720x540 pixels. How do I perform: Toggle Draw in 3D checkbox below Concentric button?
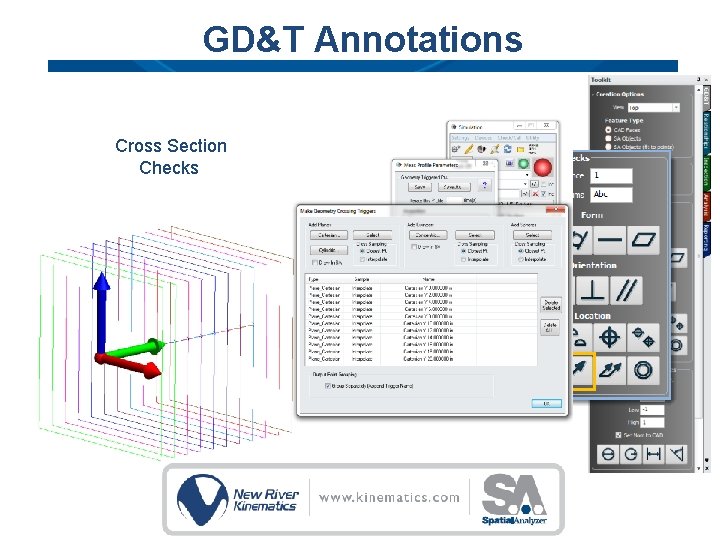pyautogui.click(x=414, y=247)
